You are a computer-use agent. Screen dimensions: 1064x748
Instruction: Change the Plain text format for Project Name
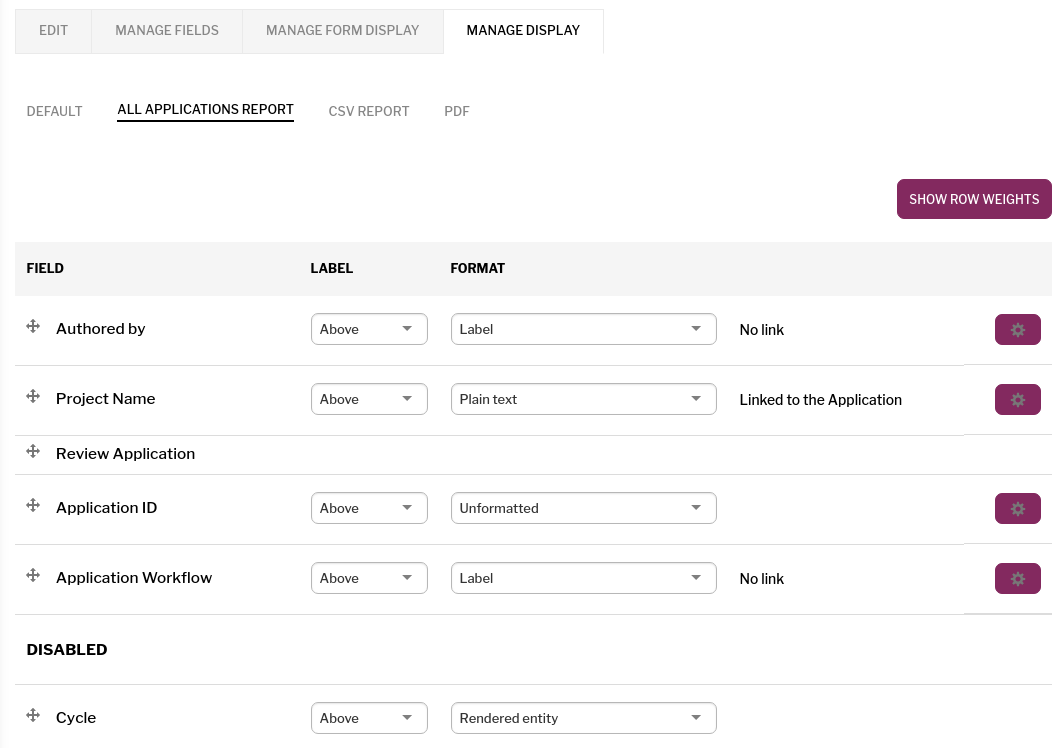(584, 399)
